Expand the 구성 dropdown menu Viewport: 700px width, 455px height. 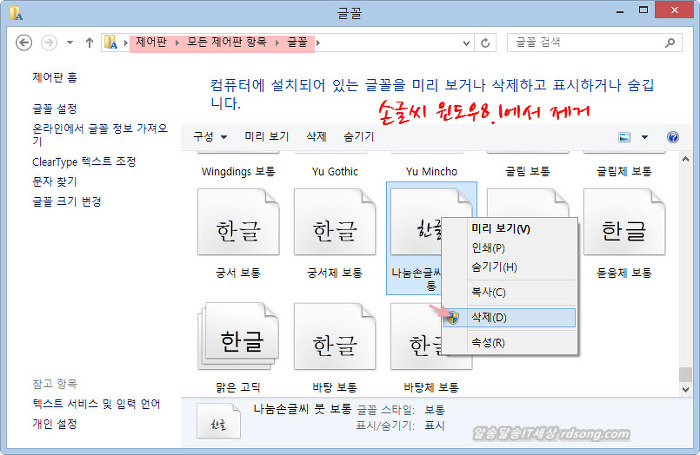[210, 136]
